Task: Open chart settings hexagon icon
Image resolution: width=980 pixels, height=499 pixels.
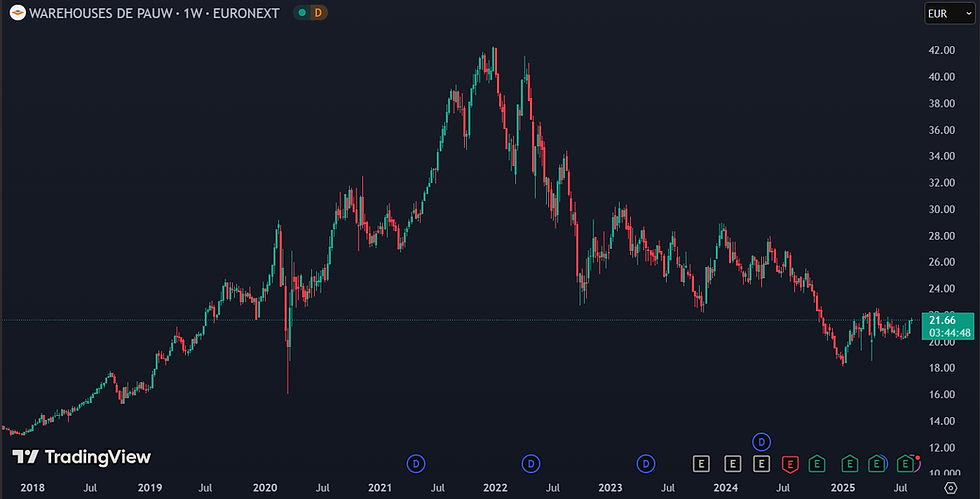Action: coord(951,488)
